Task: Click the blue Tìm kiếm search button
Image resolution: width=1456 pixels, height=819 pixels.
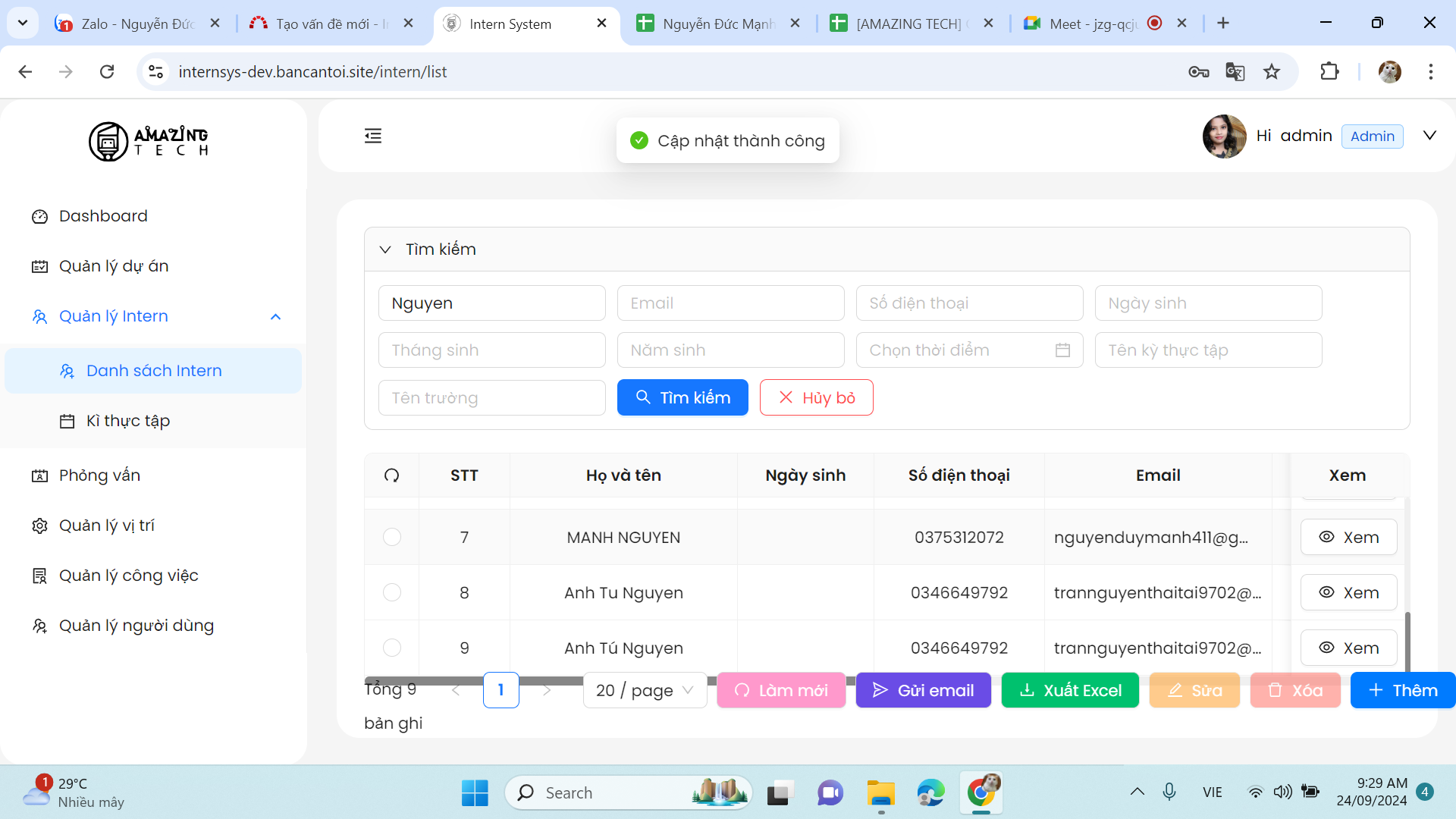Action: (682, 397)
